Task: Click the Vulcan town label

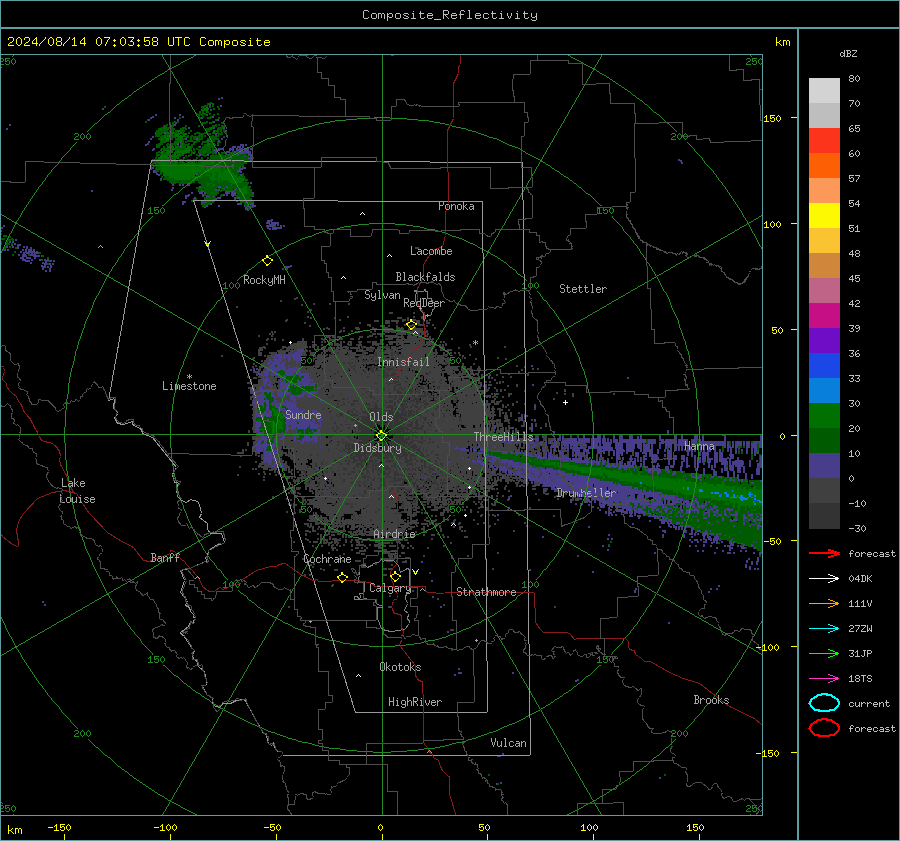Action: tap(508, 743)
